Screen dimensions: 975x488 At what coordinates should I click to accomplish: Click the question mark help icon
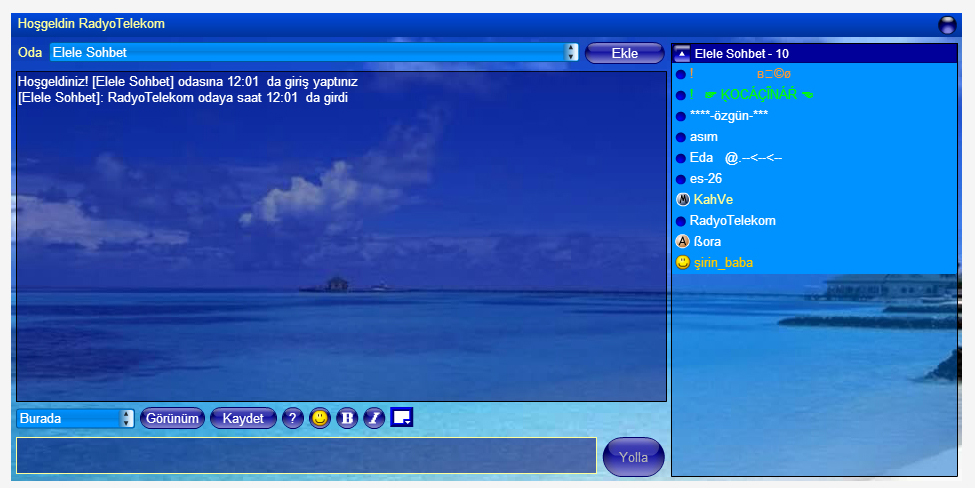[x=293, y=418]
